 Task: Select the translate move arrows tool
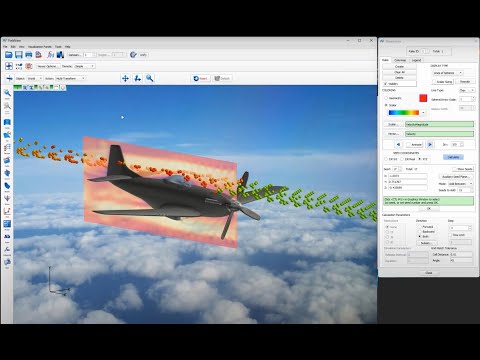[x=125, y=78]
